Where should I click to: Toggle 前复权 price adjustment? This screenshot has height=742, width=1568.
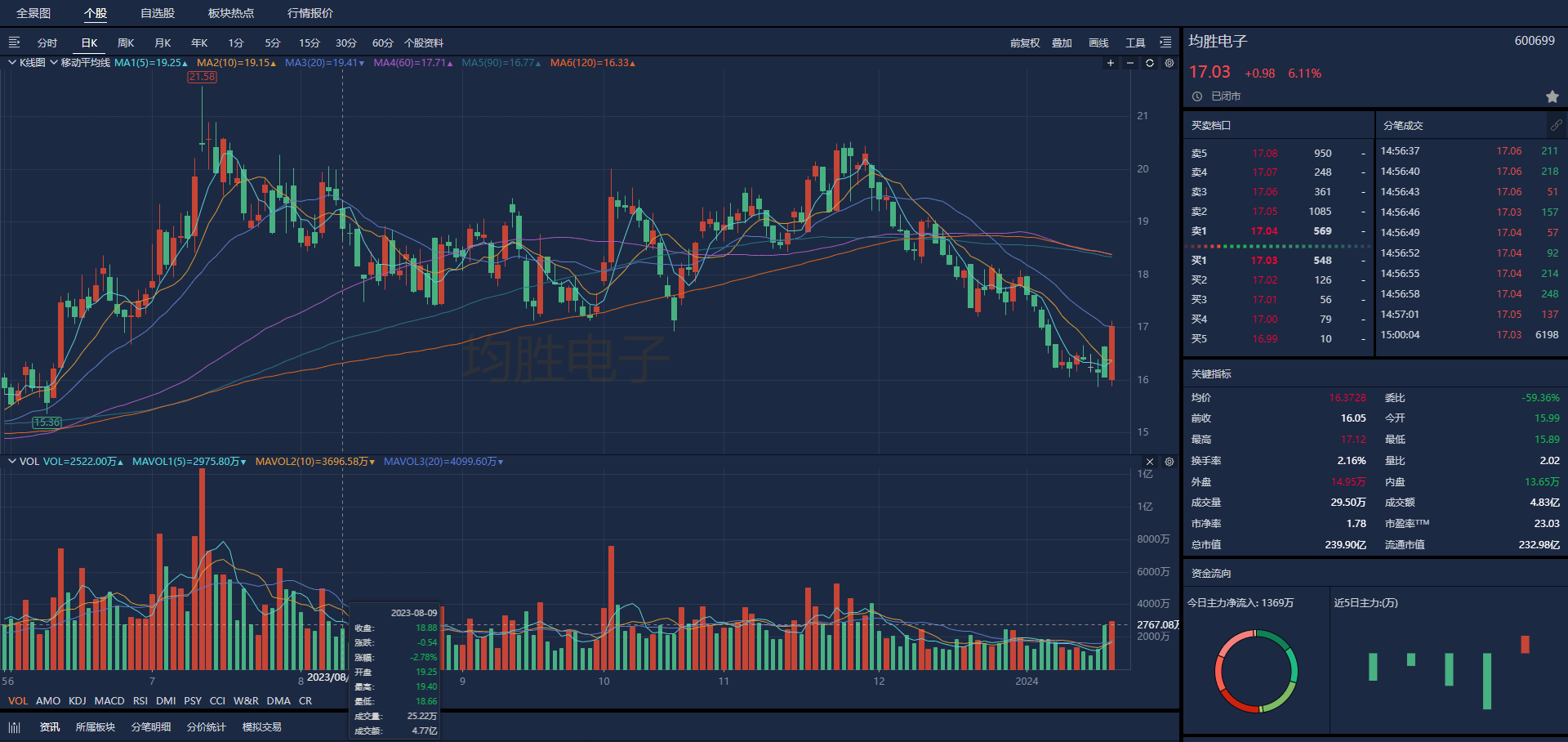[1024, 43]
